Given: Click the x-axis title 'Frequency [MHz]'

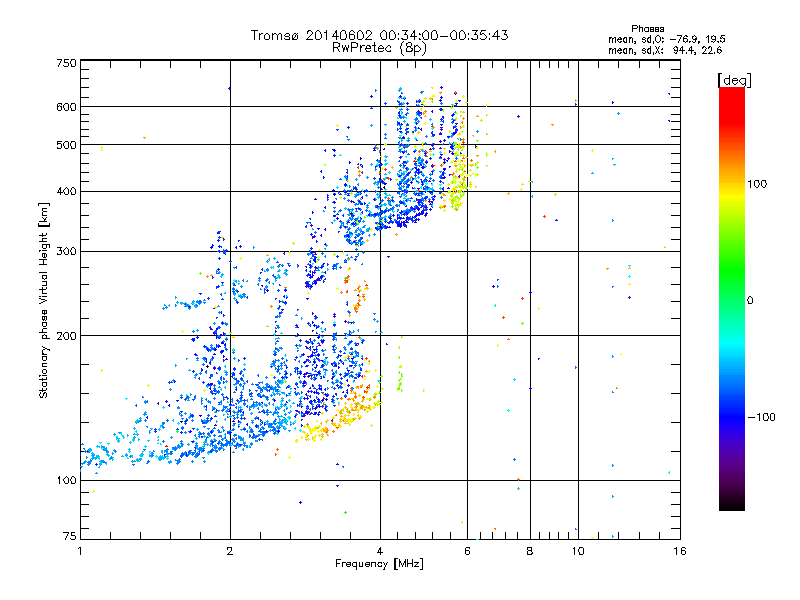Looking at the screenshot, I should coord(379,564).
